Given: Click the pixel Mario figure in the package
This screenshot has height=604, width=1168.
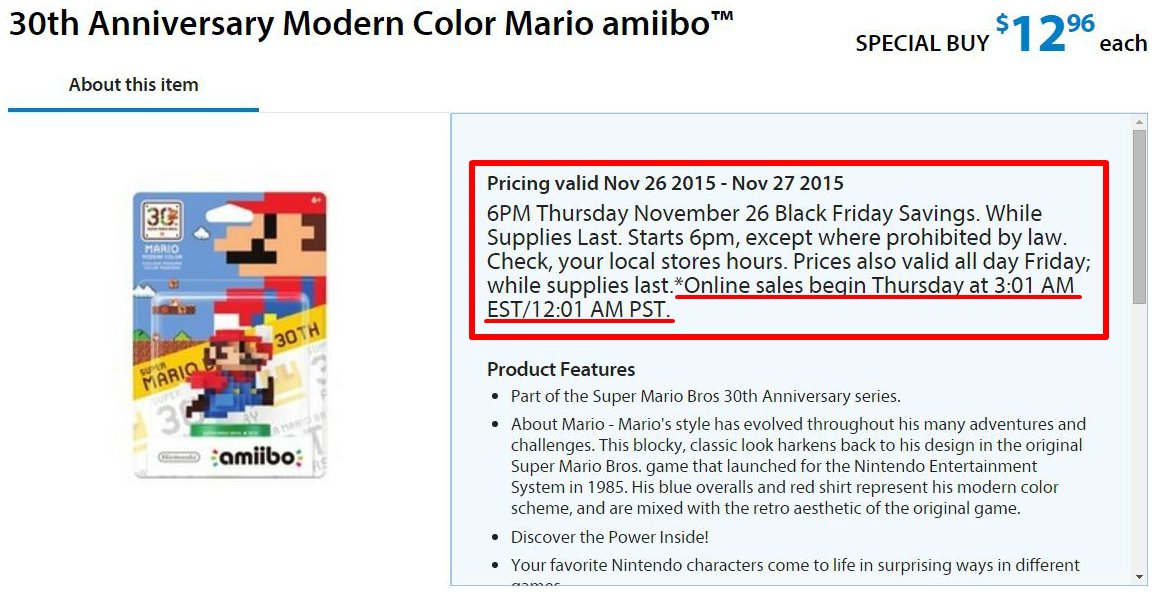Looking at the screenshot, I should (231, 371).
